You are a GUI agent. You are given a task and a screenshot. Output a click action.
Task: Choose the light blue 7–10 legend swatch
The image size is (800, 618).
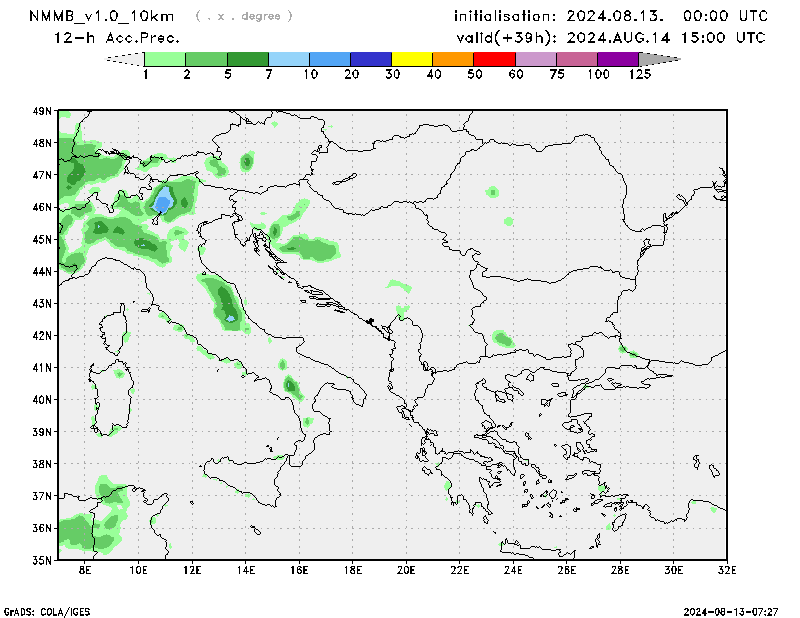tap(289, 59)
